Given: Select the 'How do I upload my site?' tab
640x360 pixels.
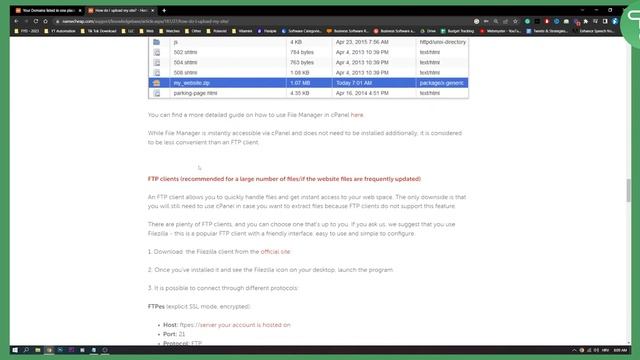Looking at the screenshot, I should pyautogui.click(x=121, y=10).
